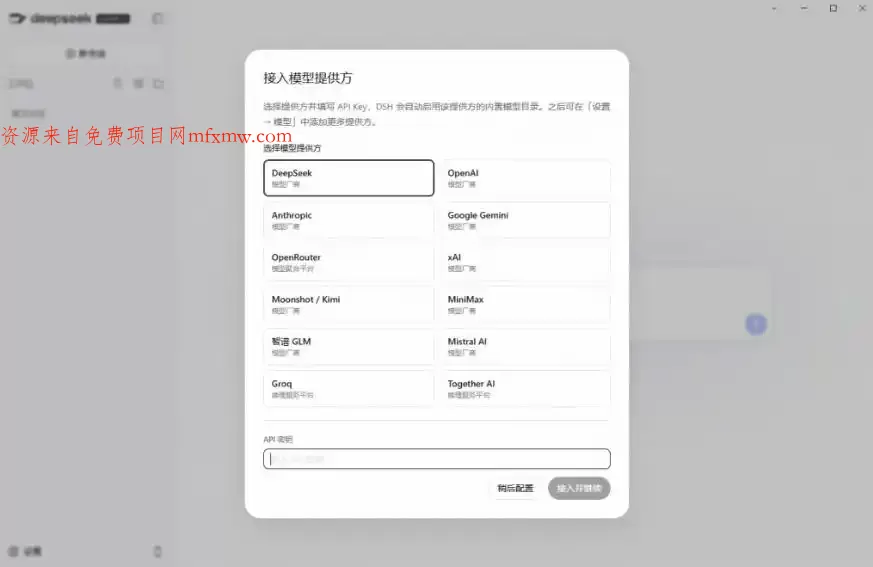873x567 pixels.
Task: Click the folder icon in sidebar section row
Action: tap(159, 84)
